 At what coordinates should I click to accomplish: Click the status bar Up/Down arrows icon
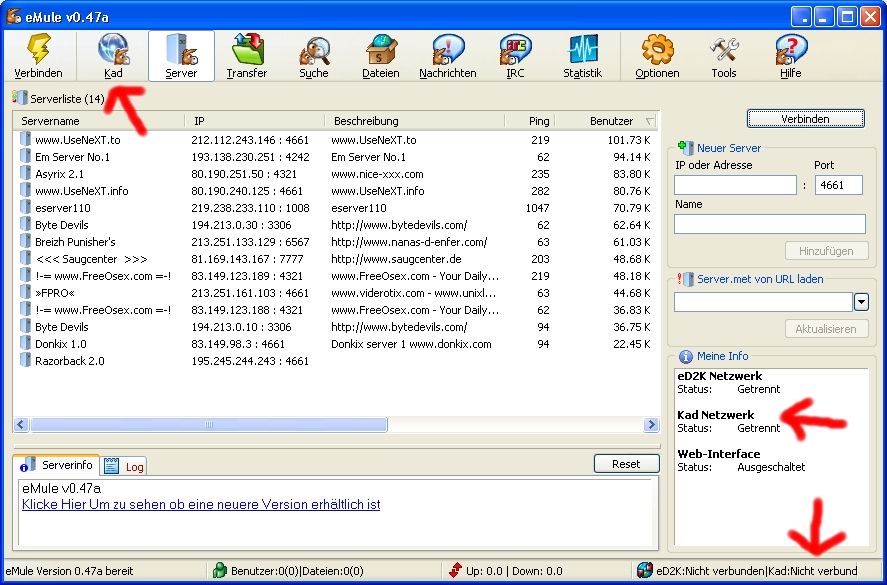[x=455, y=570]
